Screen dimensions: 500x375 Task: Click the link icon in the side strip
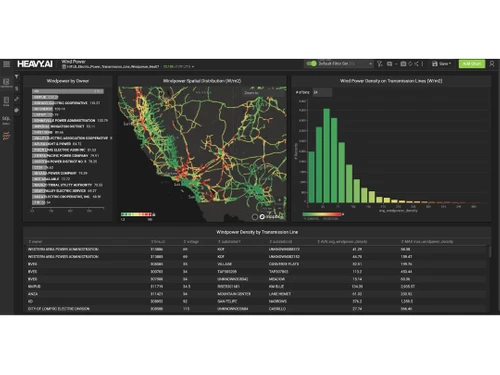tap(17, 99)
